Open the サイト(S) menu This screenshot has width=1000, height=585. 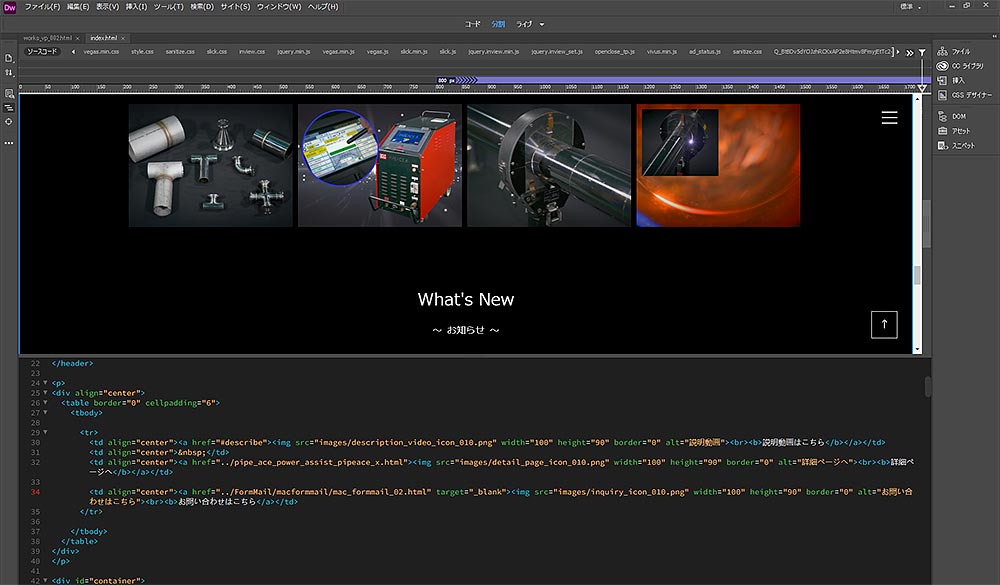235,6
